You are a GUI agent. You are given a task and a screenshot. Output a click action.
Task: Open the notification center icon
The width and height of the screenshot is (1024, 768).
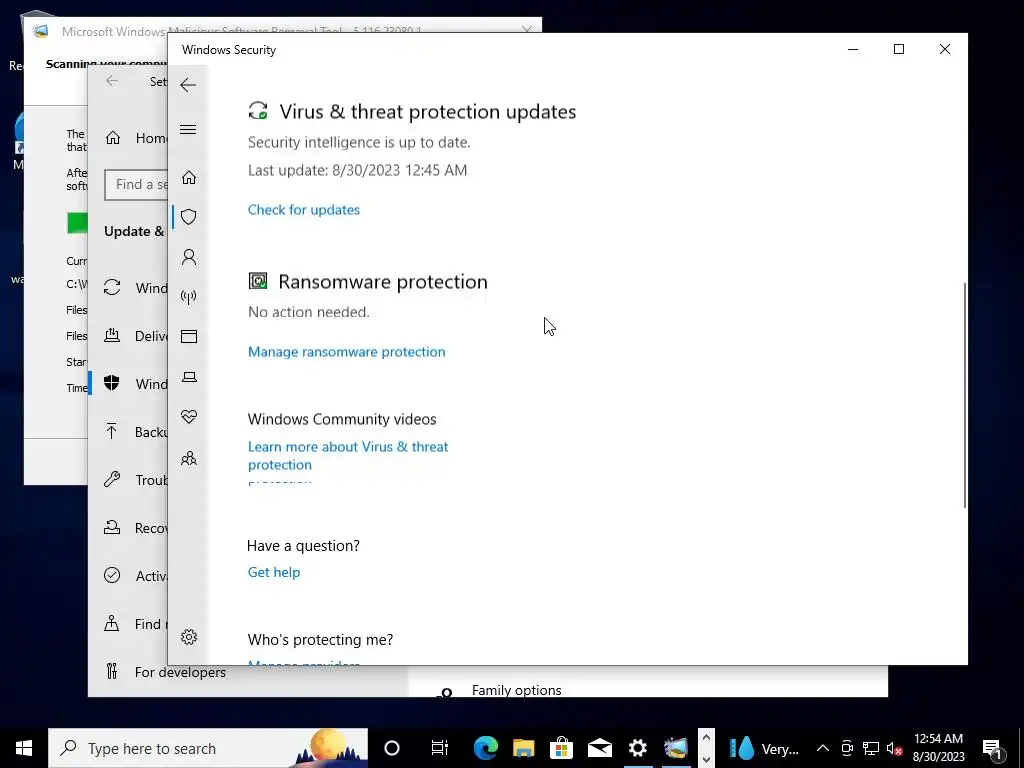[993, 748]
